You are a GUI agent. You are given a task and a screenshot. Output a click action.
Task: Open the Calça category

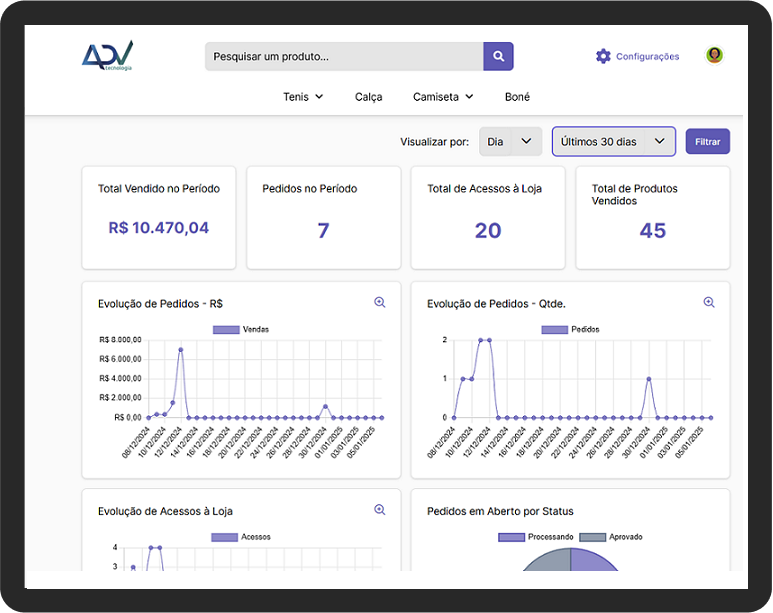pos(369,97)
